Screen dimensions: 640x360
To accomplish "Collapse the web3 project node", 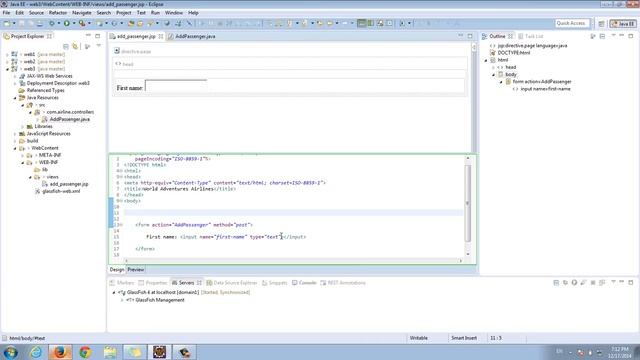I will (7, 69).
